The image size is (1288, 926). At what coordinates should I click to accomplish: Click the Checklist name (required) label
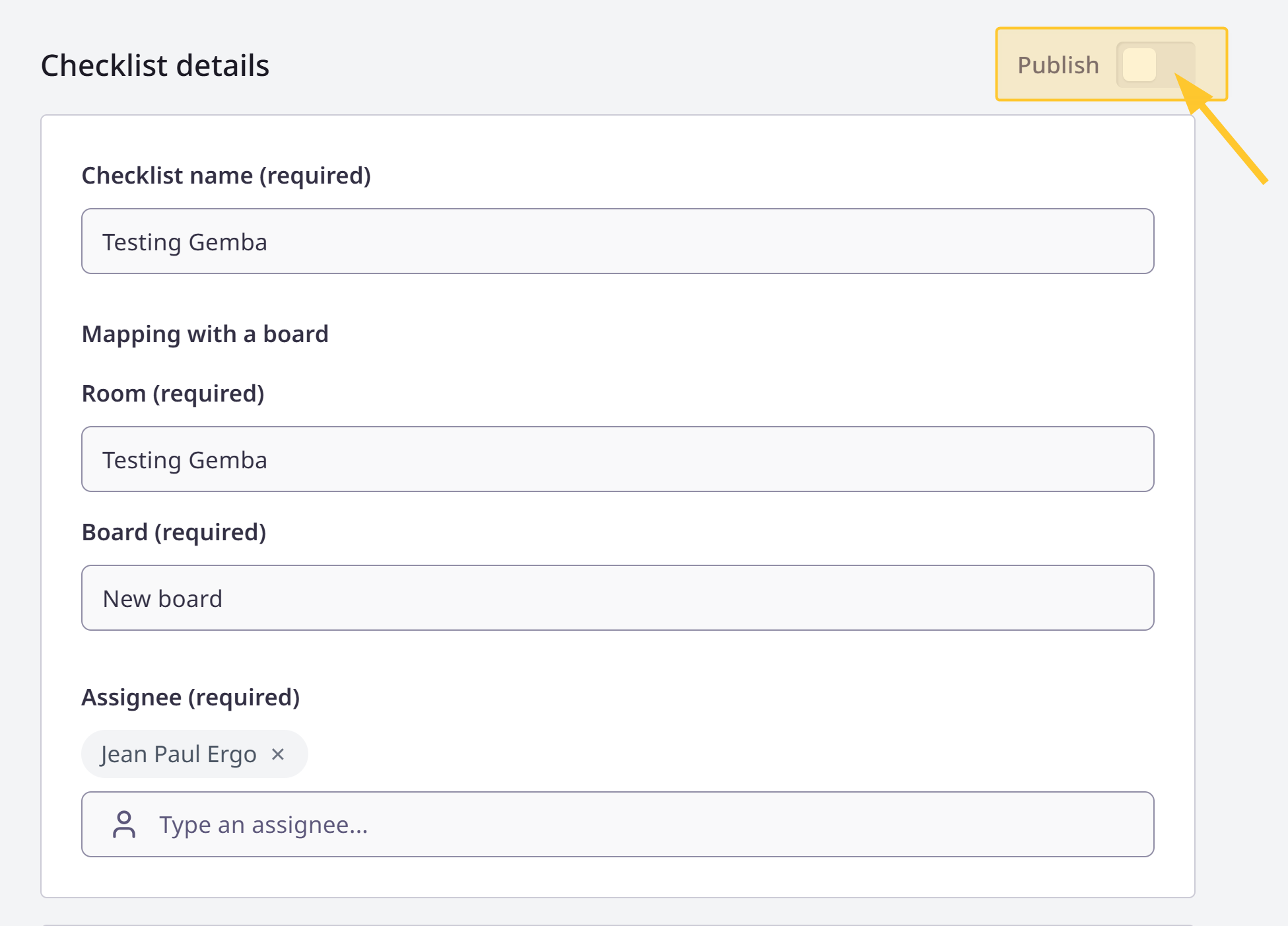[x=226, y=176]
